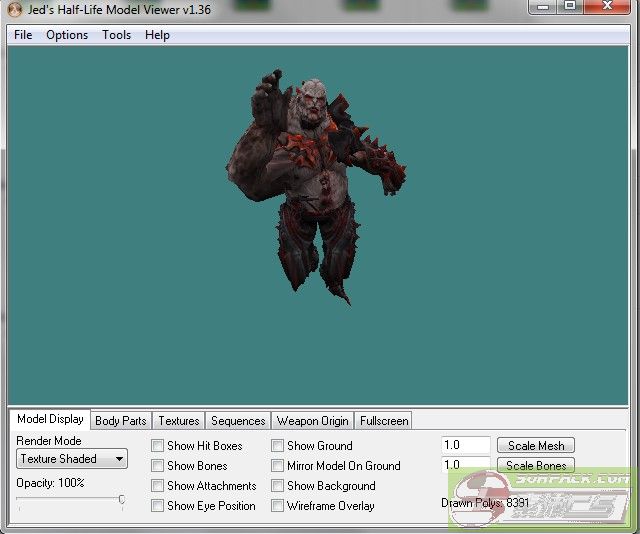Enable Show Attachments option
This screenshot has width=640, height=534.
tap(158, 486)
